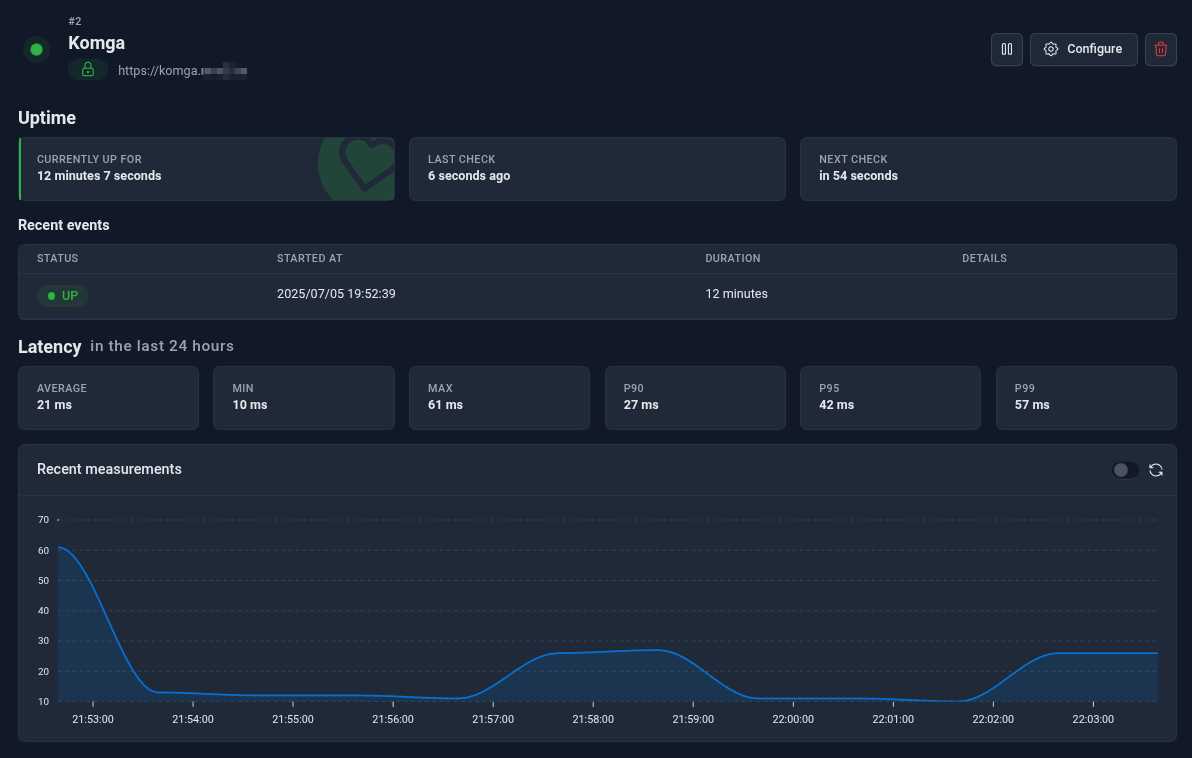The height and width of the screenshot is (758, 1192).
Task: Click the Last Check 6 seconds ago card
Action: click(597, 169)
